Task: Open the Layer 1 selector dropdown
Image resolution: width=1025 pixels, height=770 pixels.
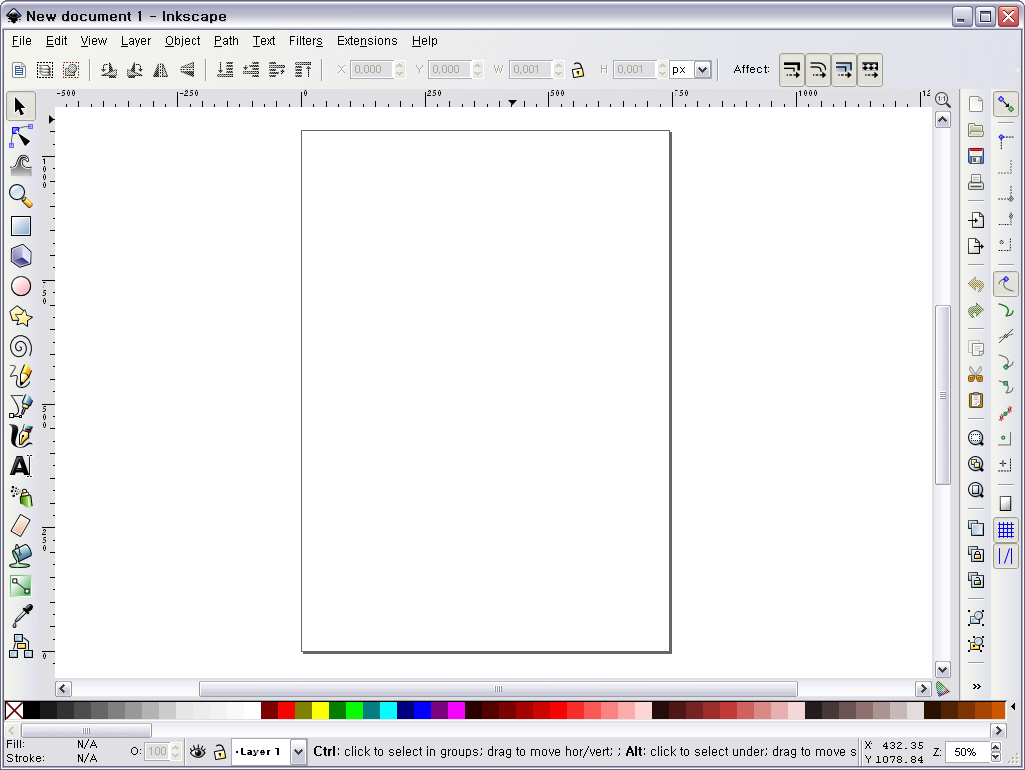Action: [x=298, y=752]
